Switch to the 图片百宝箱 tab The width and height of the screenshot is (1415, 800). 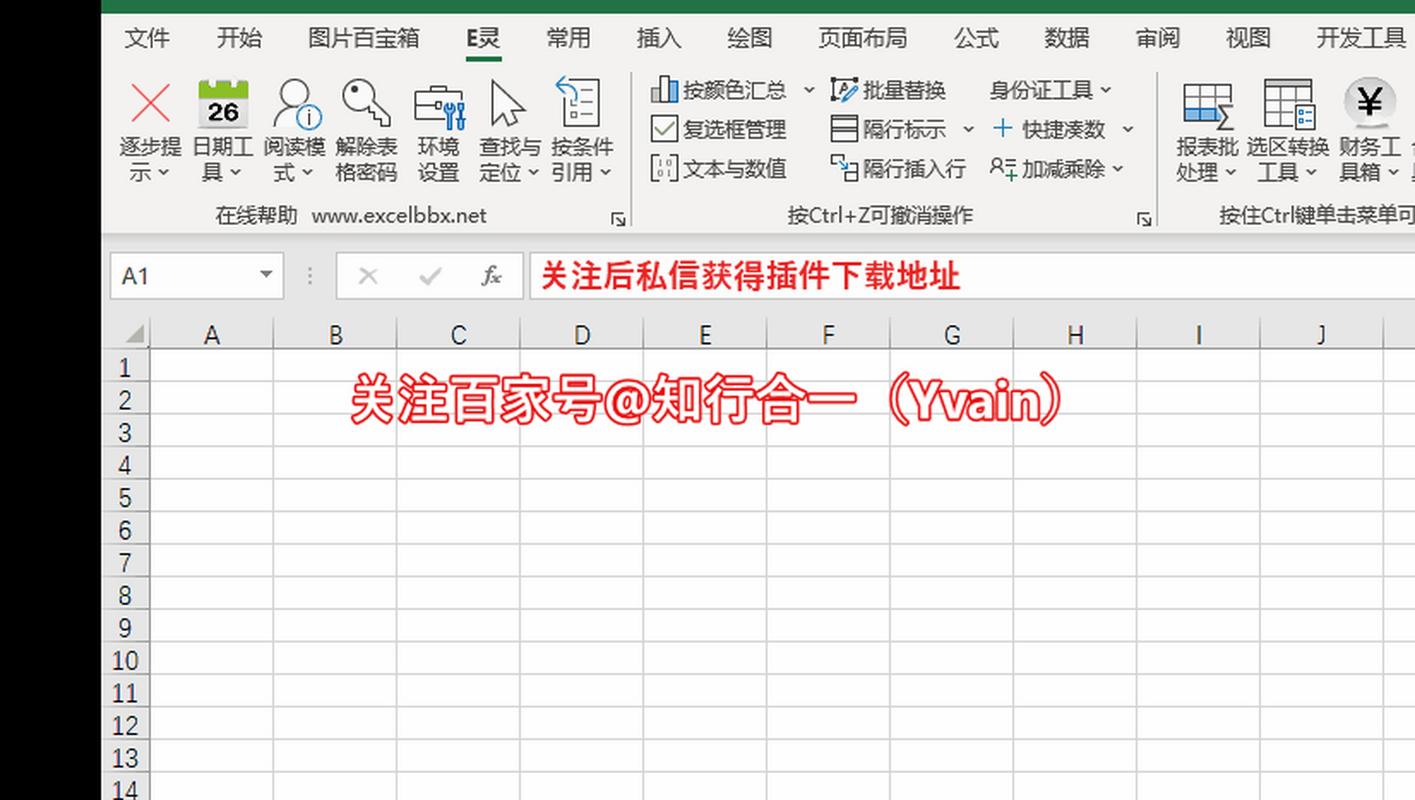pos(364,38)
